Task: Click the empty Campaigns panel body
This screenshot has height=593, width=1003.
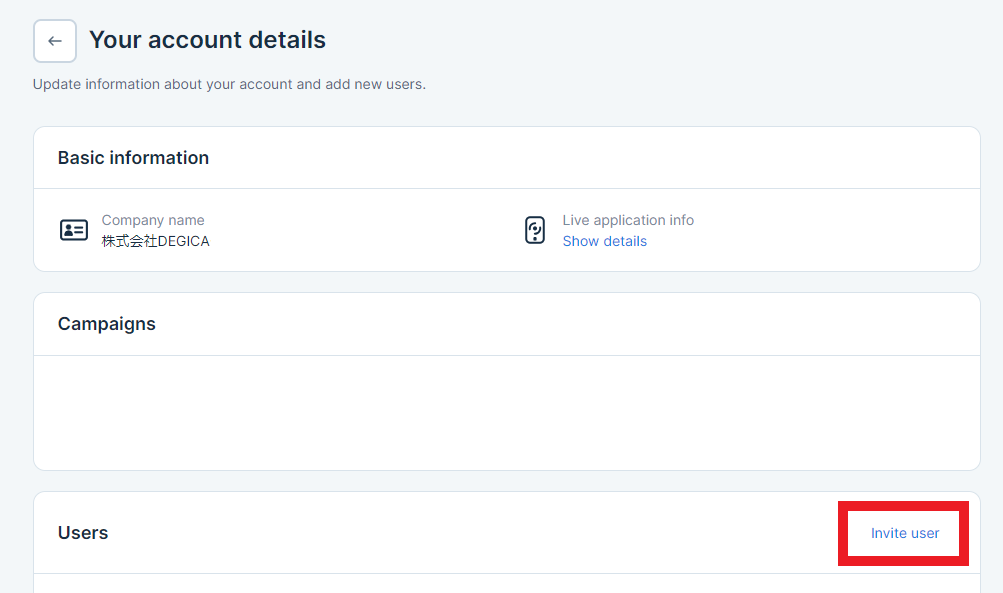Action: pyautogui.click(x=506, y=412)
